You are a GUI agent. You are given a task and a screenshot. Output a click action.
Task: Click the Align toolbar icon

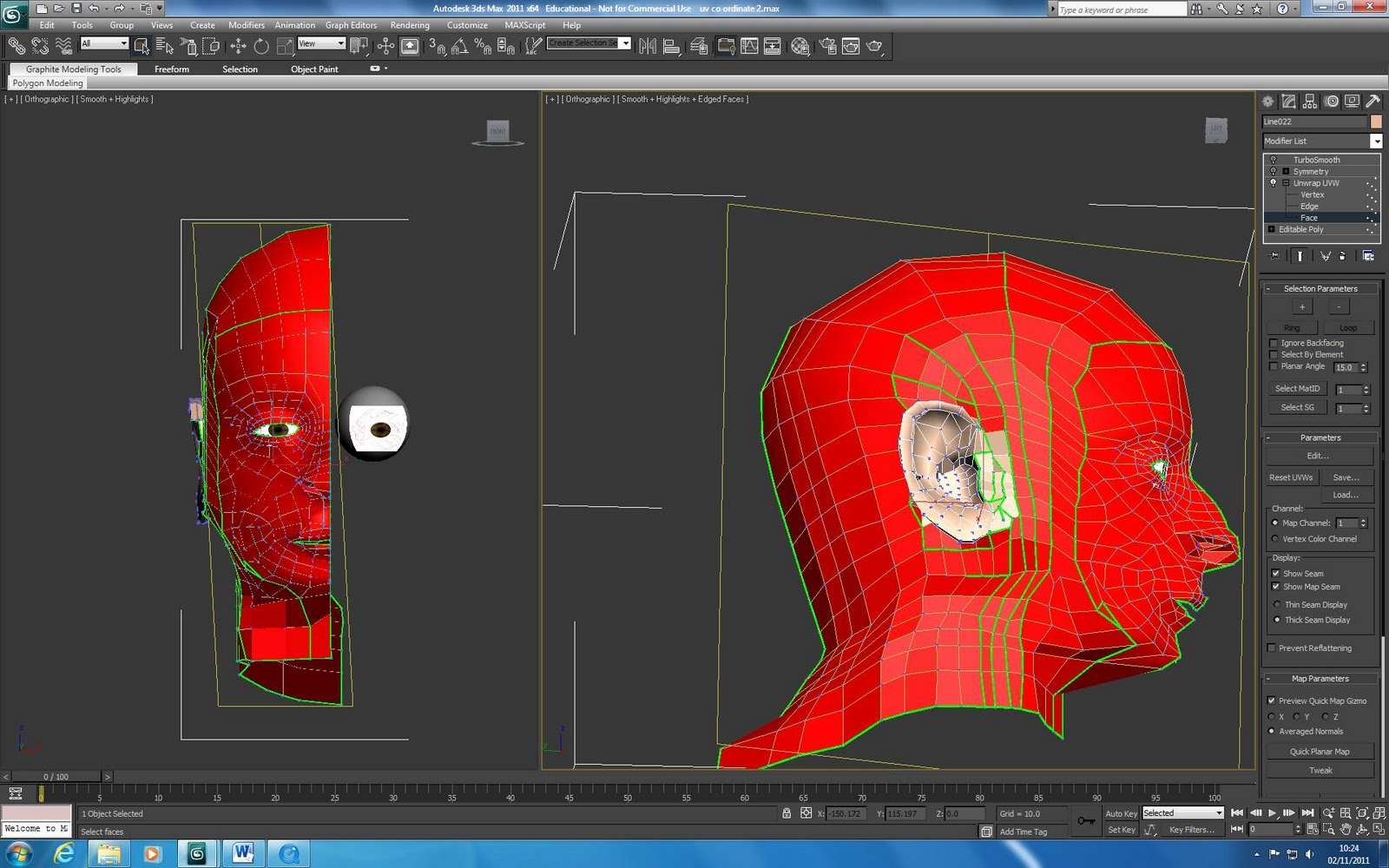(671, 45)
